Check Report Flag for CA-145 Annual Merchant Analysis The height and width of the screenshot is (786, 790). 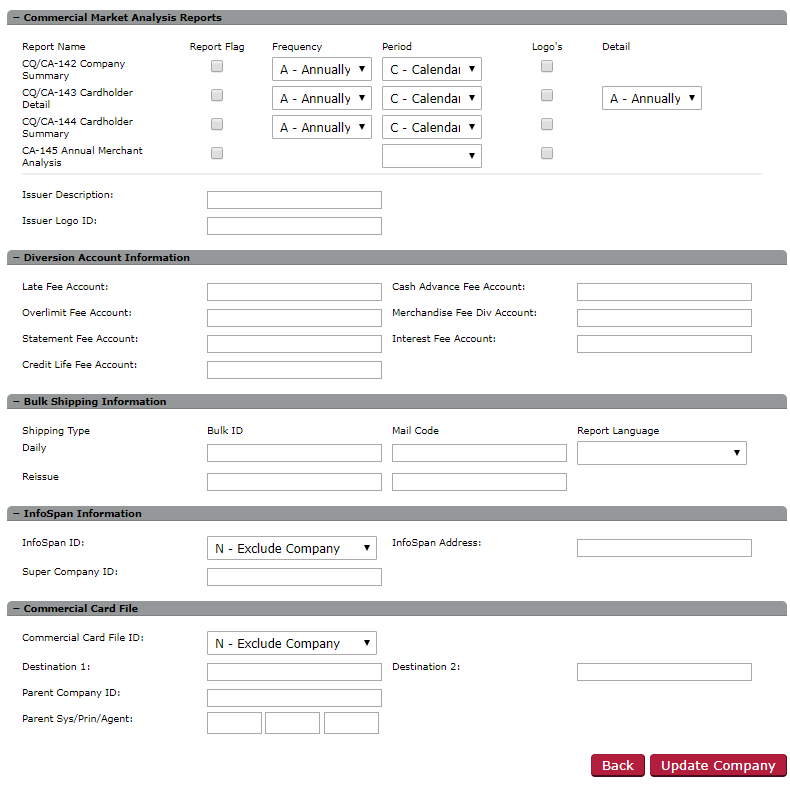tap(217, 153)
